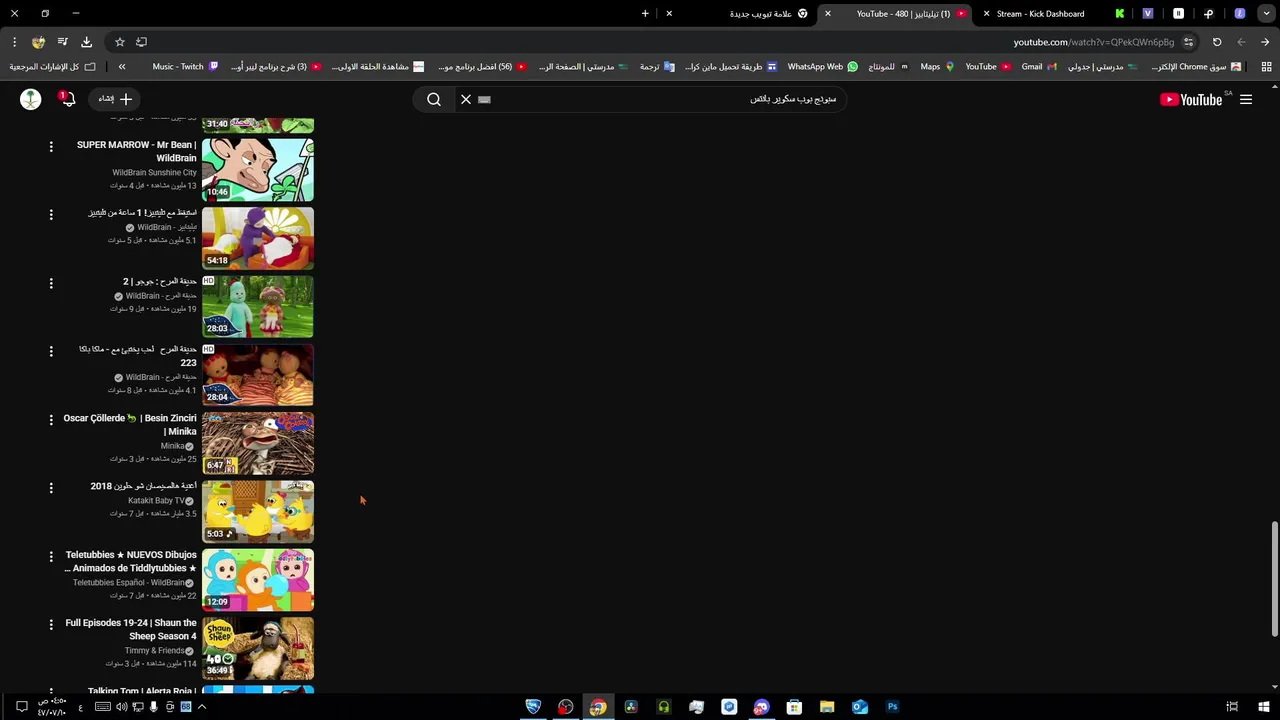Open the 28:03 garden show thumbnail

[258, 306]
